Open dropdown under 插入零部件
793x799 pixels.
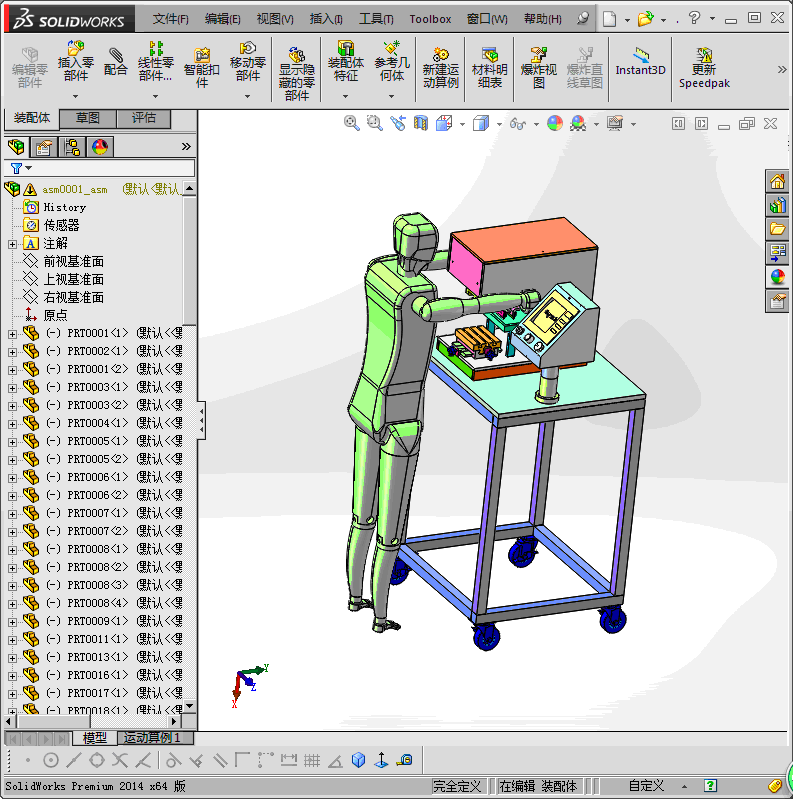pyautogui.click(x=75, y=96)
